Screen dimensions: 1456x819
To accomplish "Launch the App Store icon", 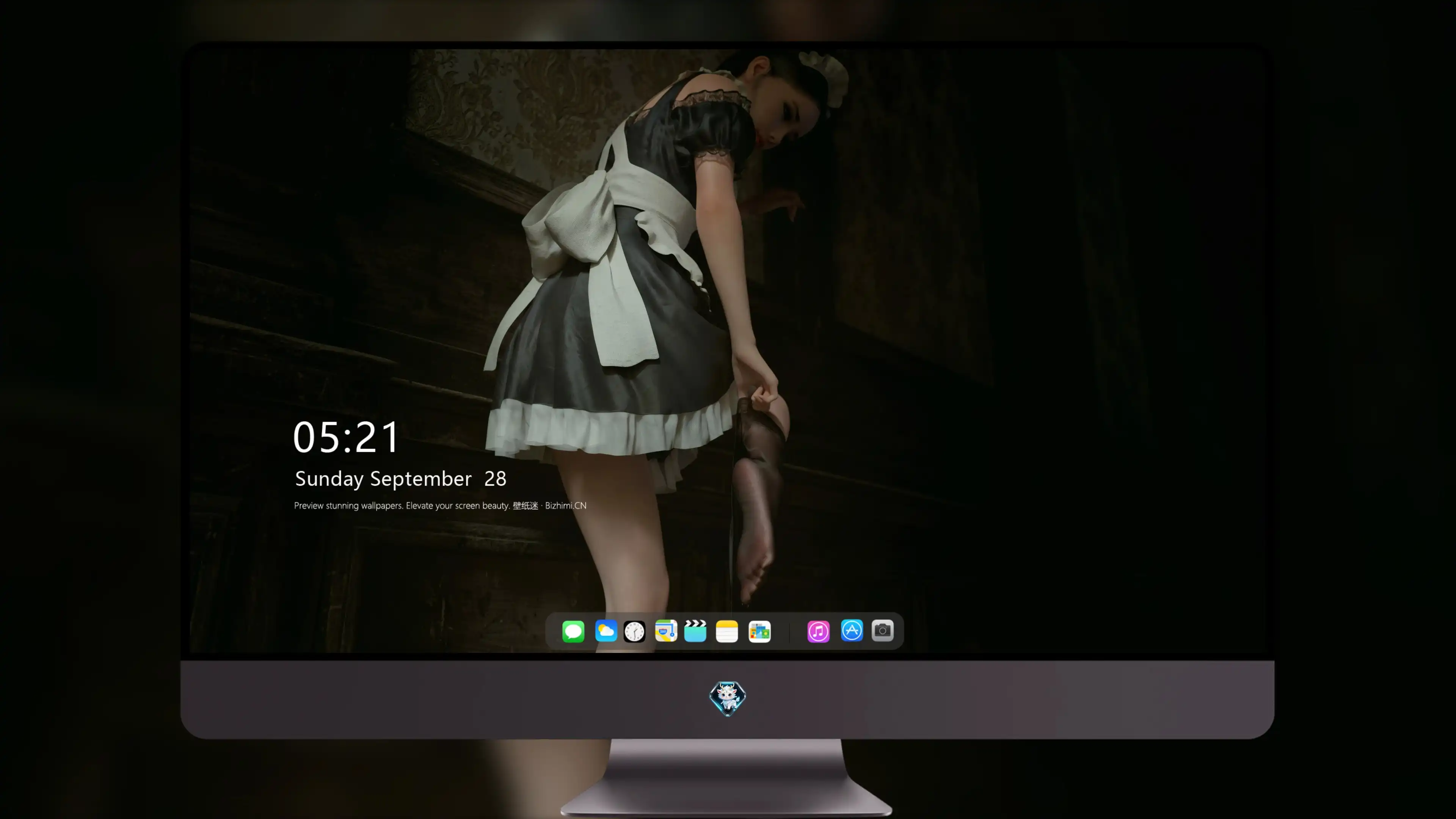I will click(x=852, y=630).
